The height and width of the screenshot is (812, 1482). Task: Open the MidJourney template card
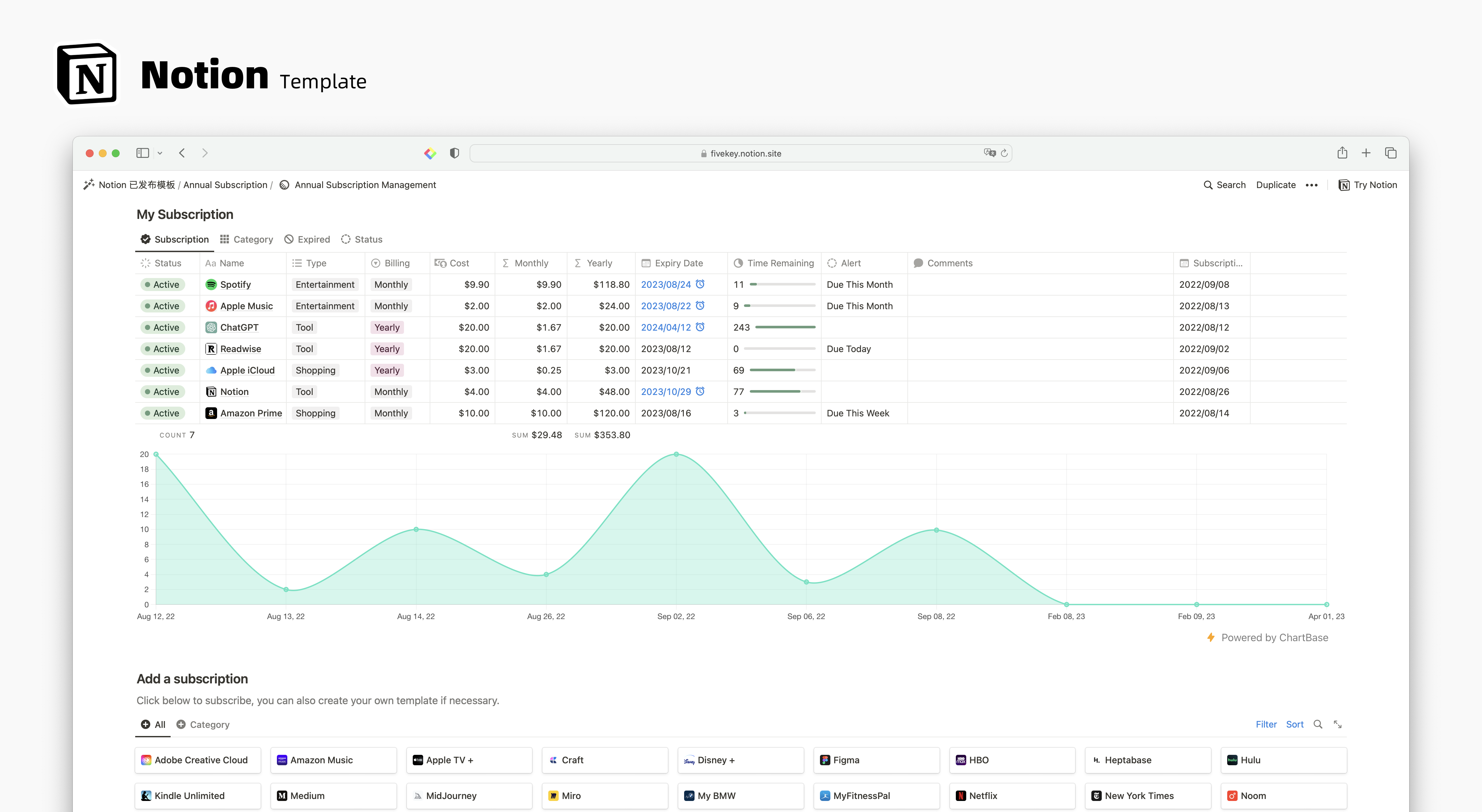(x=469, y=796)
